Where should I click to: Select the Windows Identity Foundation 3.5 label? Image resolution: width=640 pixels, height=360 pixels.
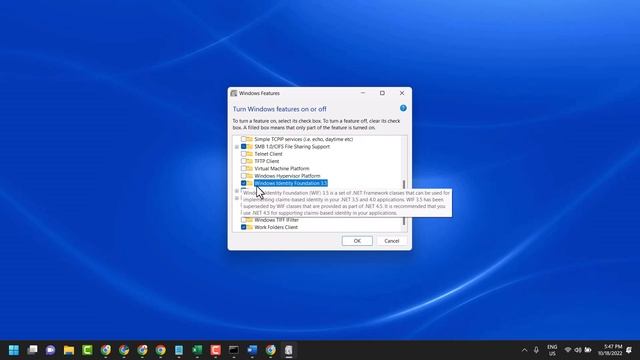pyautogui.click(x=291, y=183)
